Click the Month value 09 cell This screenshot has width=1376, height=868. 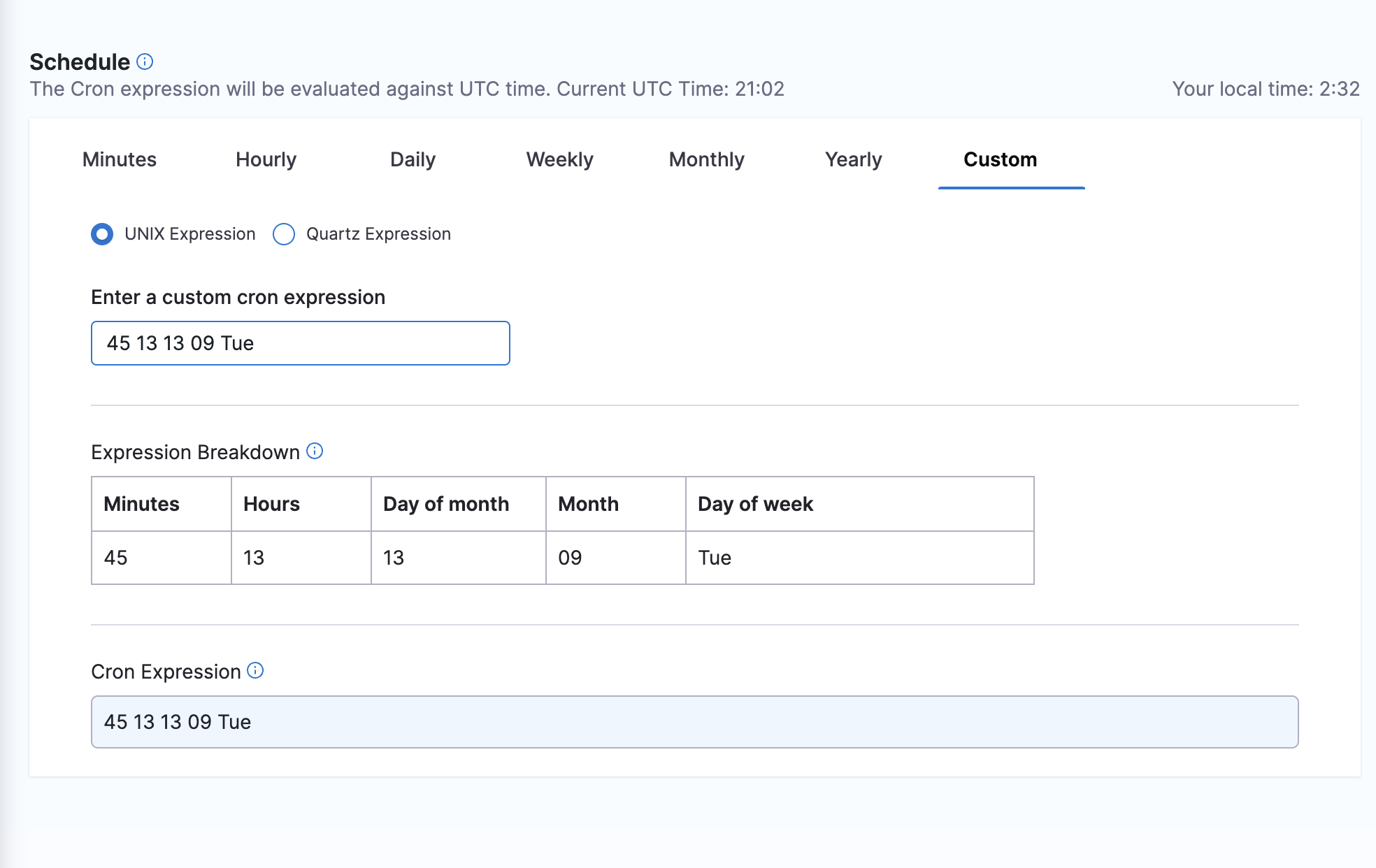click(x=615, y=558)
